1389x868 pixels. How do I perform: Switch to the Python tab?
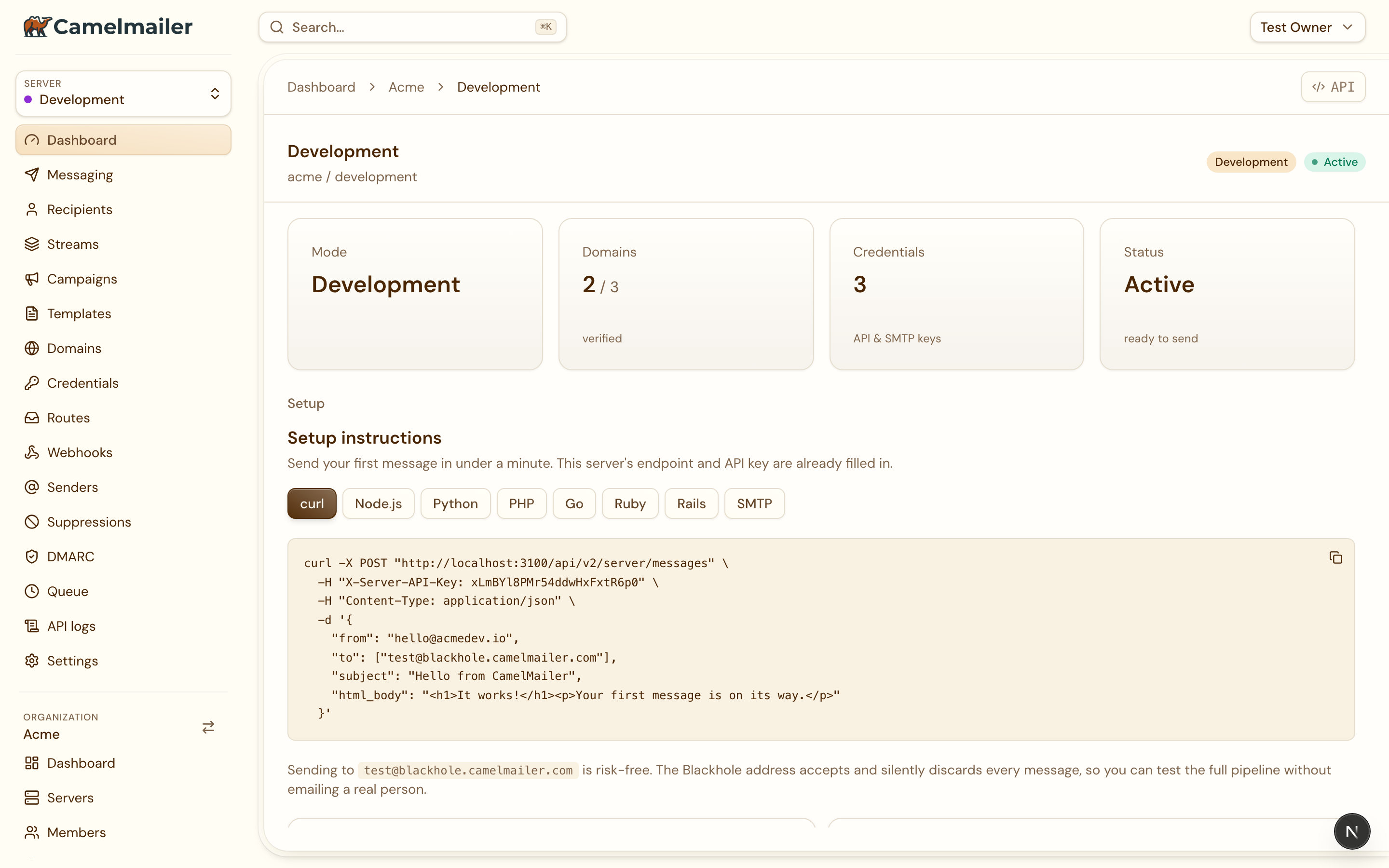pyautogui.click(x=455, y=503)
